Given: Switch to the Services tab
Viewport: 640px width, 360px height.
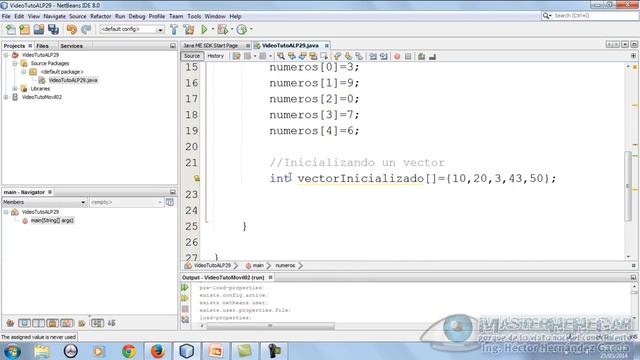Looking at the screenshot, I should [x=71, y=46].
